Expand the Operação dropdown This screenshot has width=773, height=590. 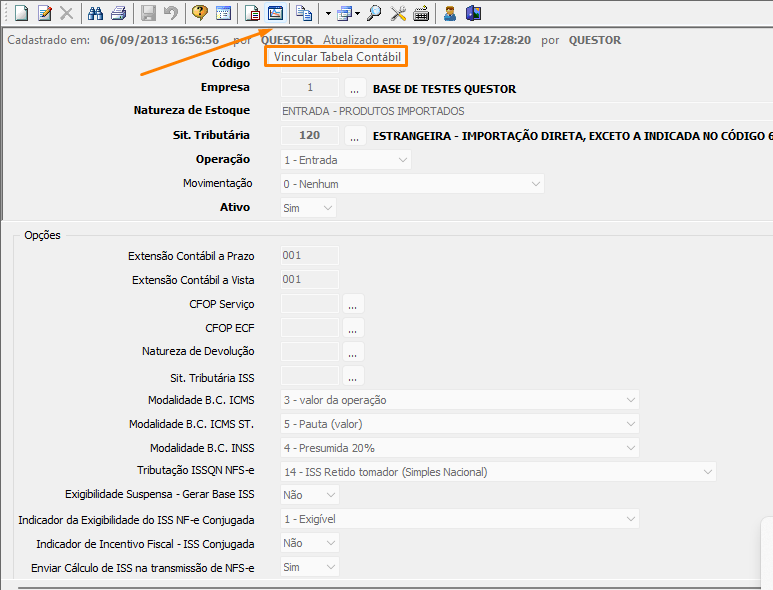pyautogui.click(x=402, y=160)
